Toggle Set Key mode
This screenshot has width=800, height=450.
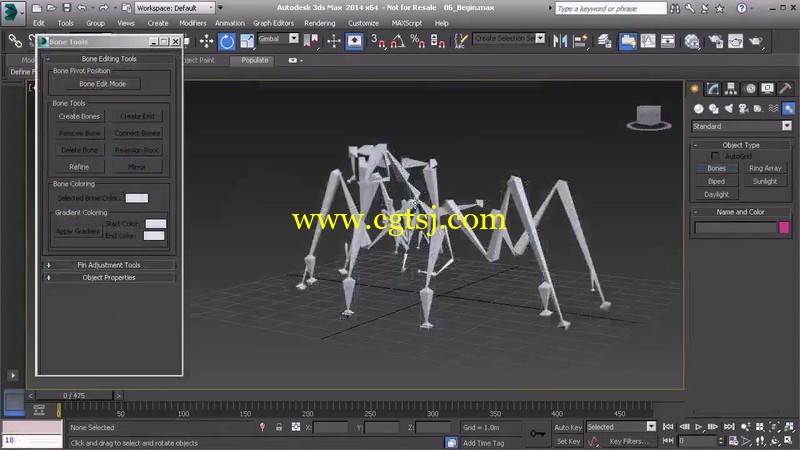[x=568, y=441]
